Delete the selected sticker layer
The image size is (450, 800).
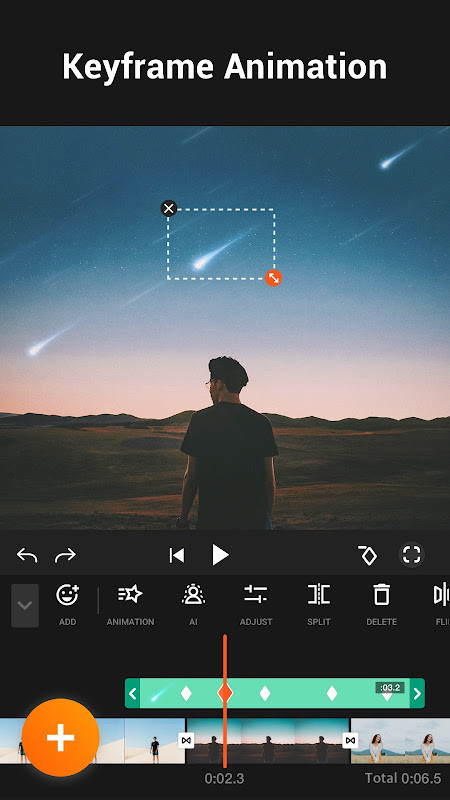coord(382,605)
